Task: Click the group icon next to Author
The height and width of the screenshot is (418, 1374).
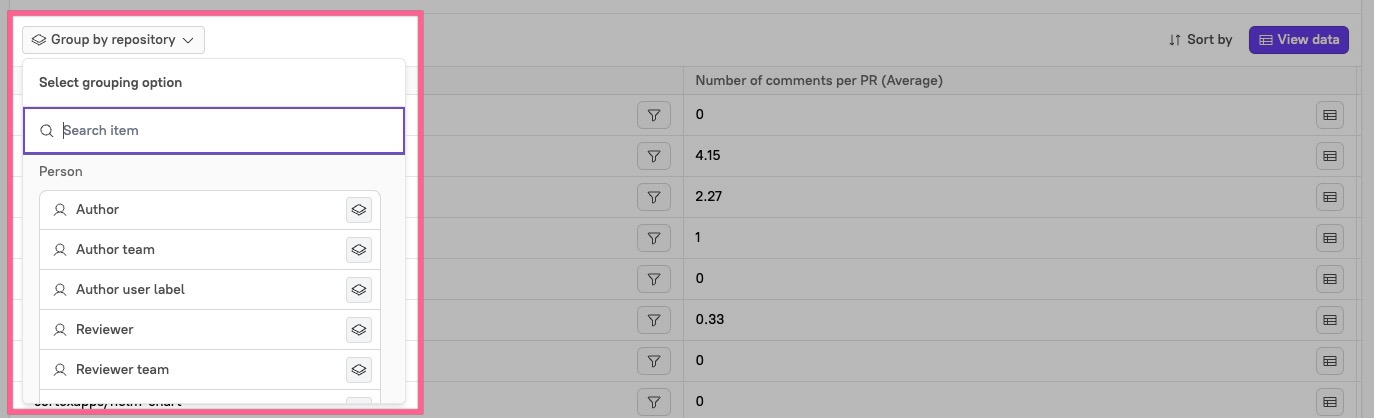Action: (x=358, y=210)
